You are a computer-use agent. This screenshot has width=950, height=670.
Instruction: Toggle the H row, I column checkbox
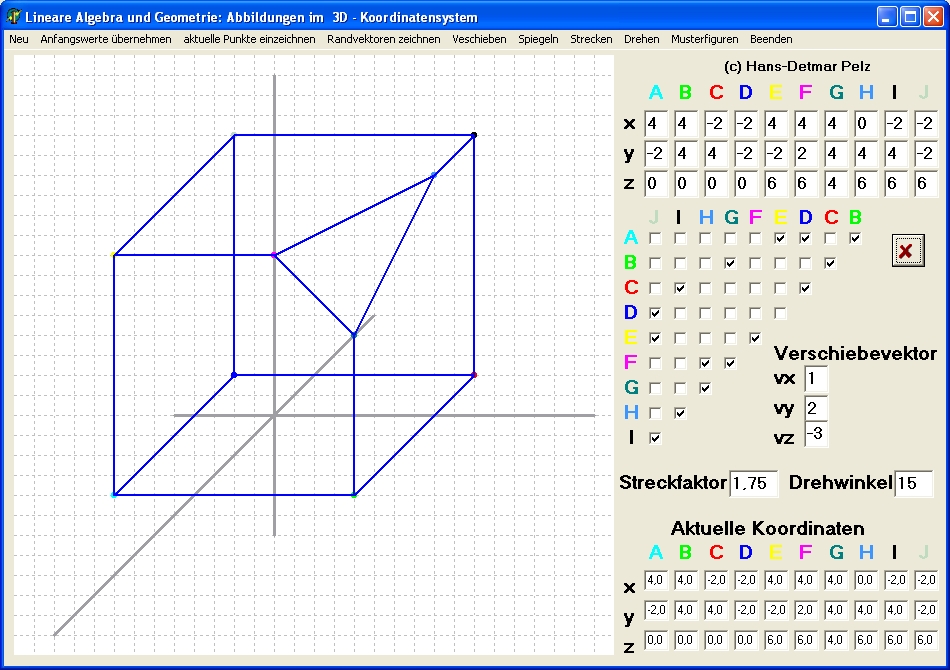coord(680,413)
